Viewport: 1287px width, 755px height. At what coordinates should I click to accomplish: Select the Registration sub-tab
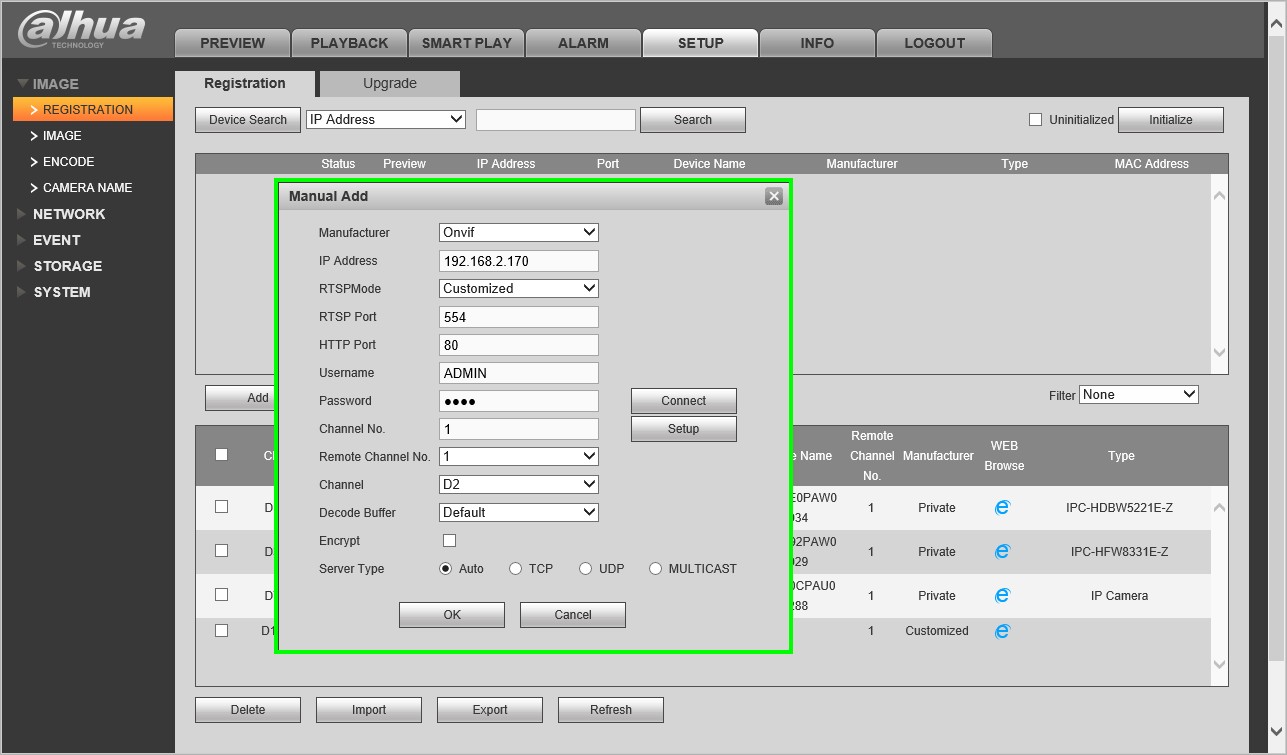point(245,83)
